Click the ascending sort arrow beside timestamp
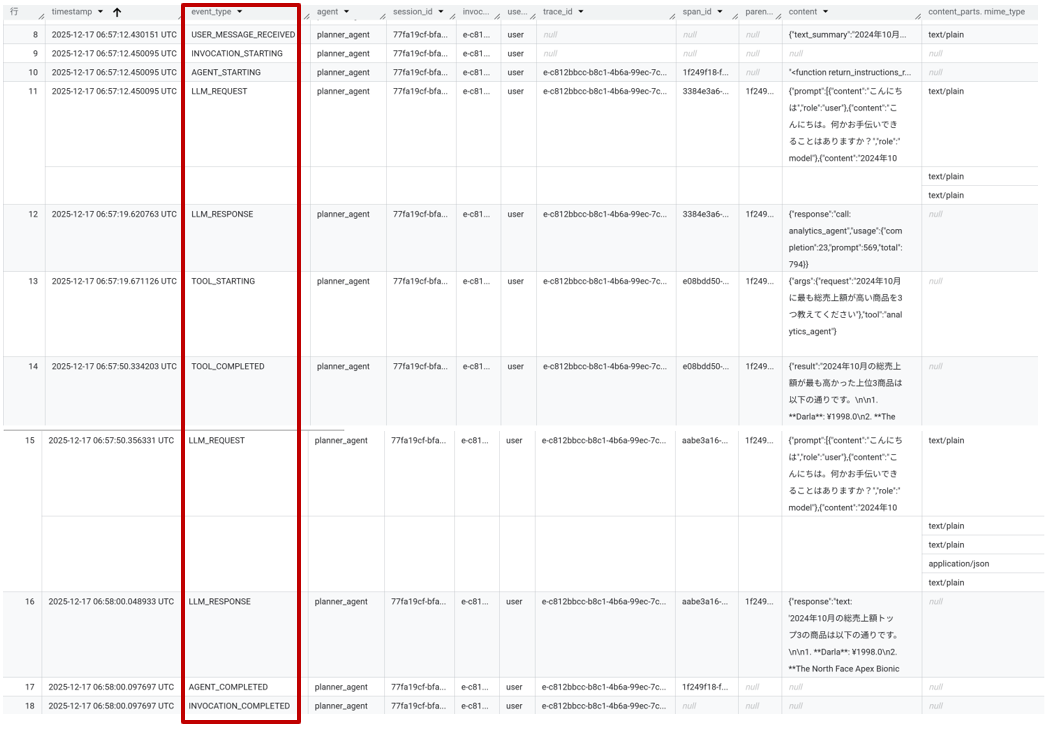 [x=117, y=12]
